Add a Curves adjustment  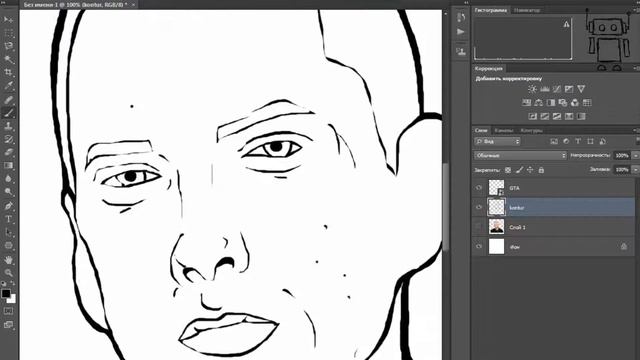tap(557, 89)
